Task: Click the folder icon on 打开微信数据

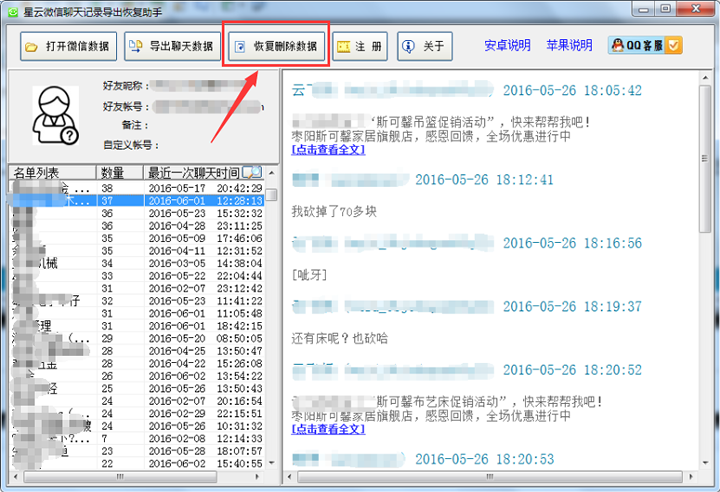Action: [31, 46]
